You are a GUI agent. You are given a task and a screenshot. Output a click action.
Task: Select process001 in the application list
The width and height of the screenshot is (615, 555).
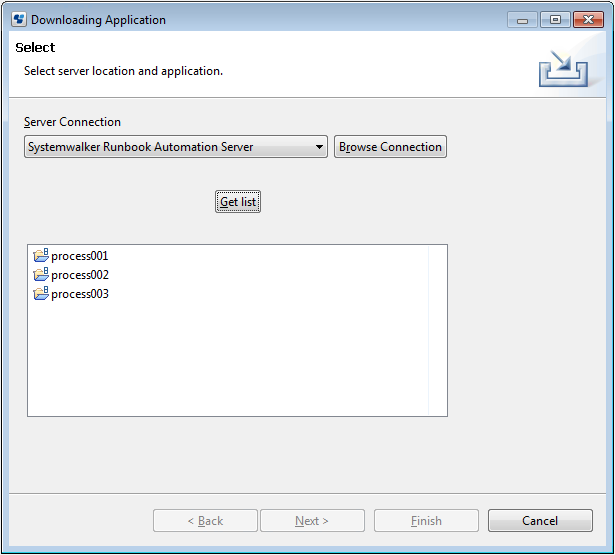click(x=80, y=256)
